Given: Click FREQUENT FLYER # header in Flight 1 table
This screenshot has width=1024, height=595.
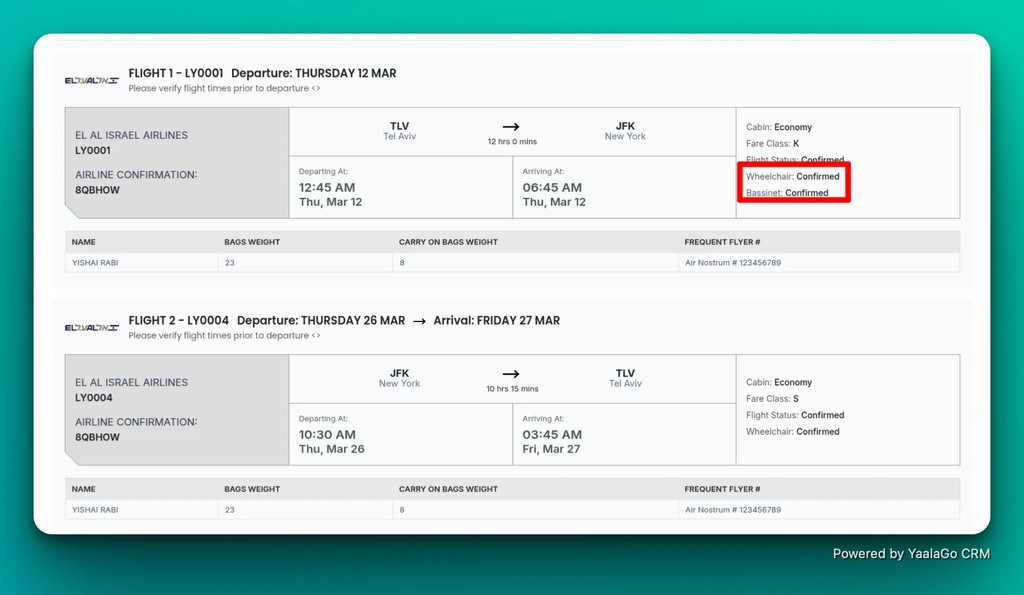Looking at the screenshot, I should tap(722, 242).
